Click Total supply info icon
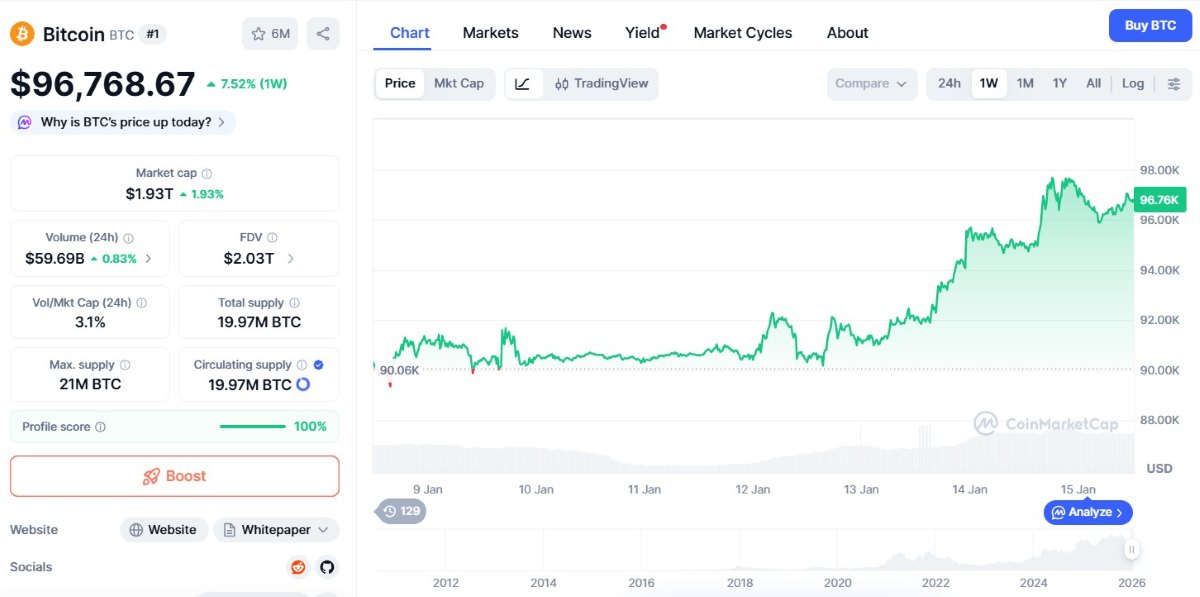This screenshot has width=1200, height=597. tap(294, 303)
